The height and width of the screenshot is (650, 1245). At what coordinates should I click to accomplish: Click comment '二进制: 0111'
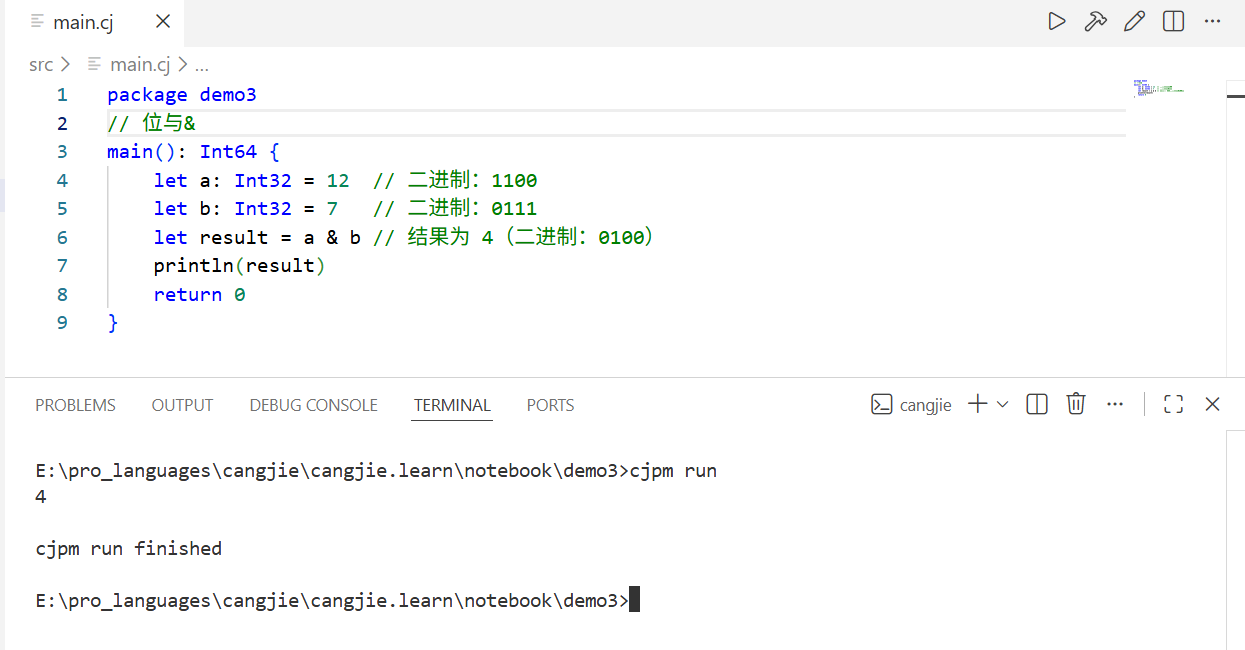click(472, 209)
